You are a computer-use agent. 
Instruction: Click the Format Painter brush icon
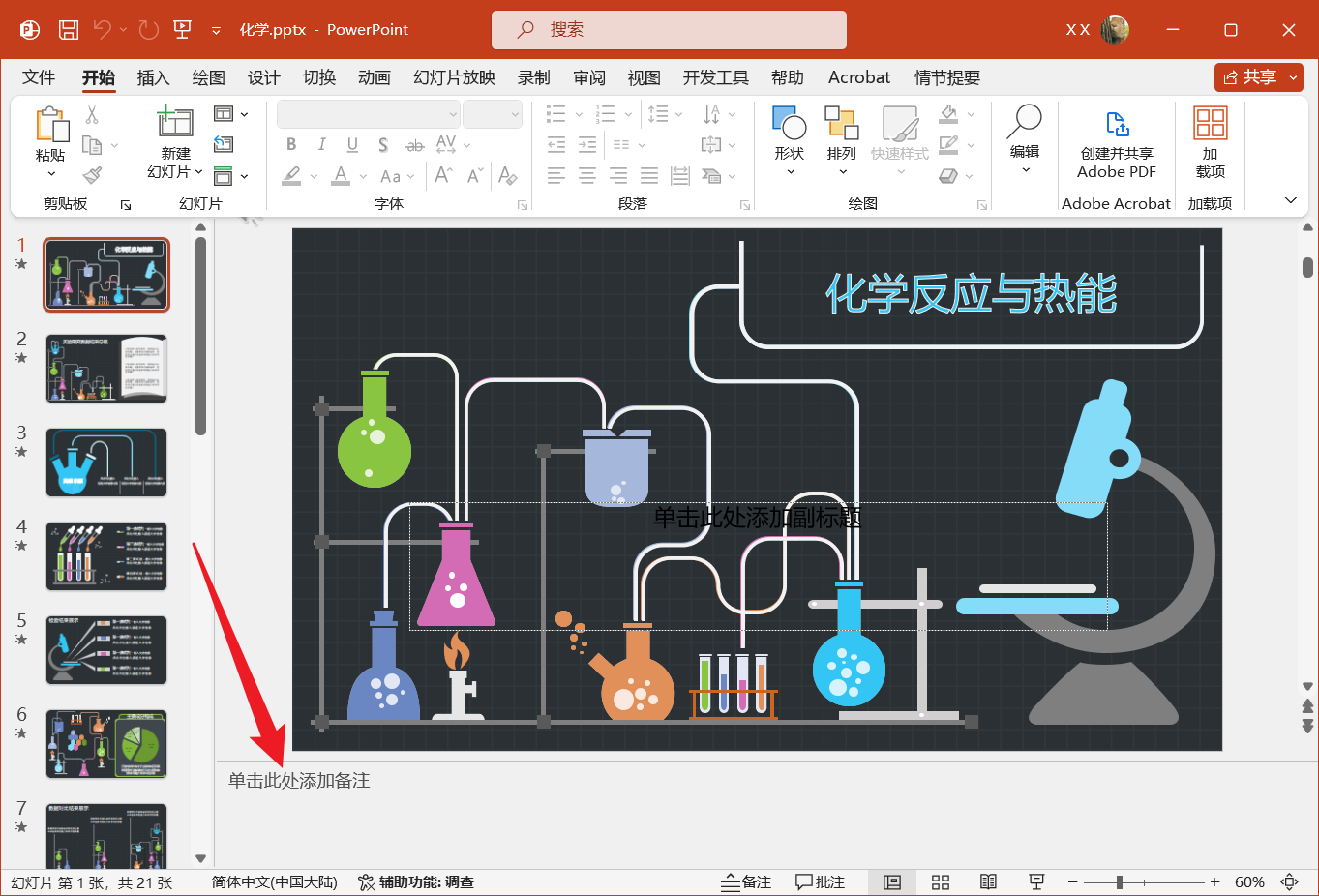click(x=92, y=174)
